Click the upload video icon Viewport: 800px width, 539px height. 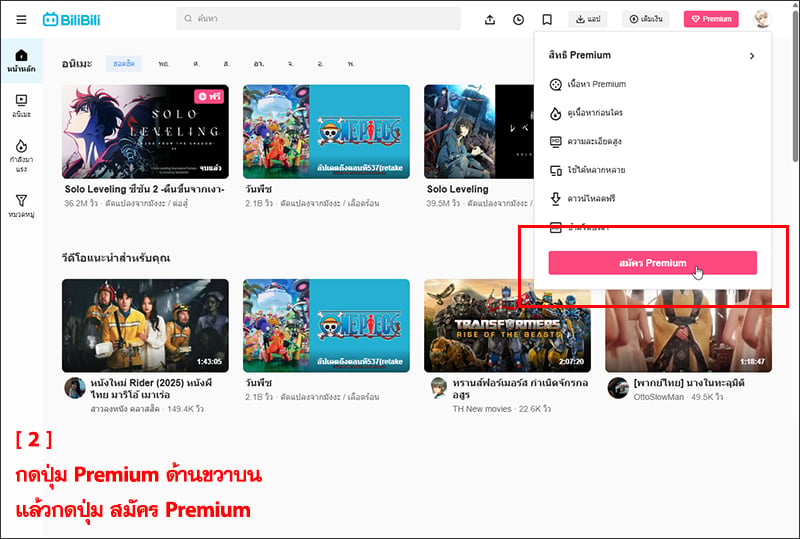coord(490,19)
